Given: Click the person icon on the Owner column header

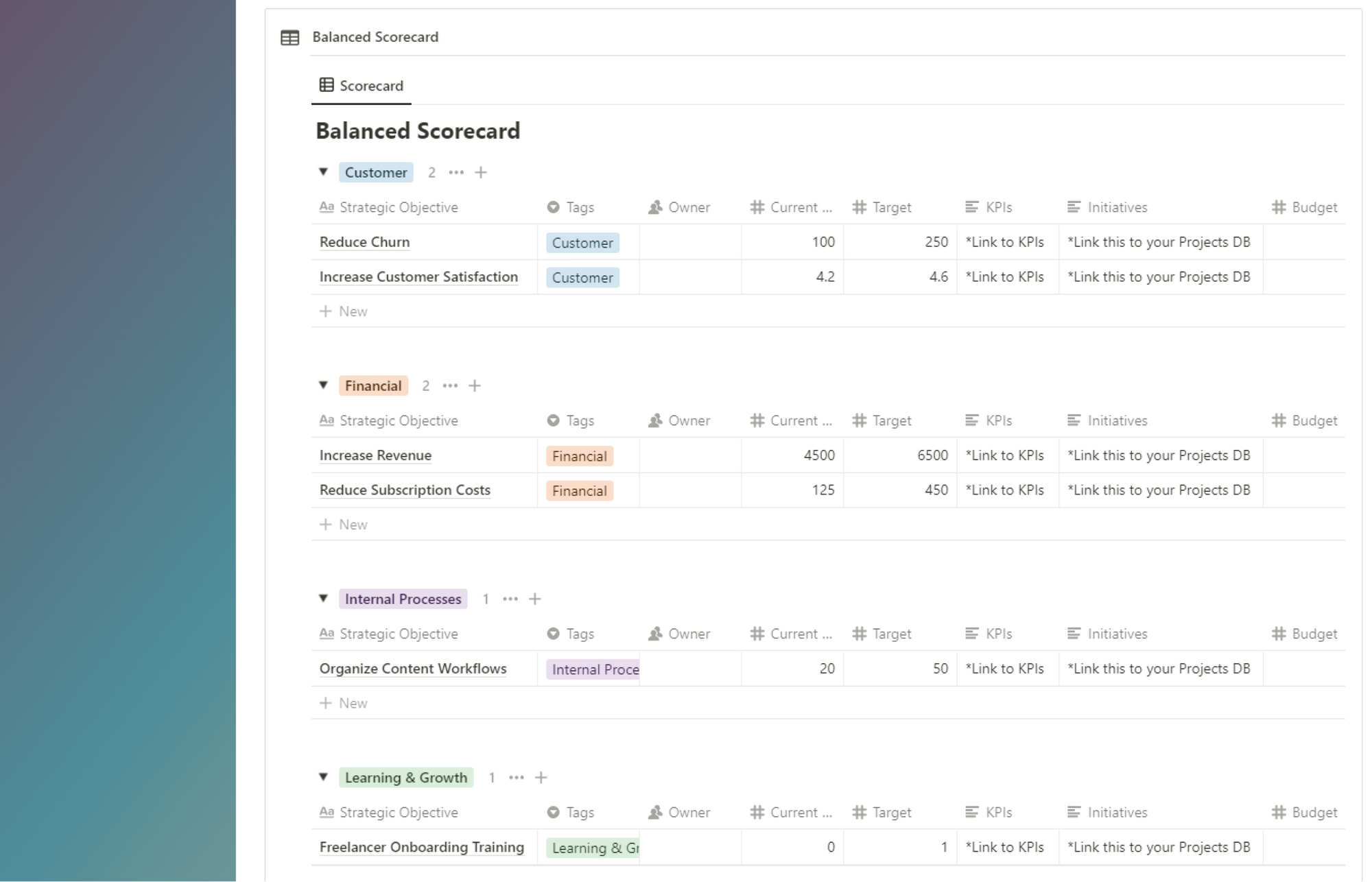Looking at the screenshot, I should [x=654, y=206].
